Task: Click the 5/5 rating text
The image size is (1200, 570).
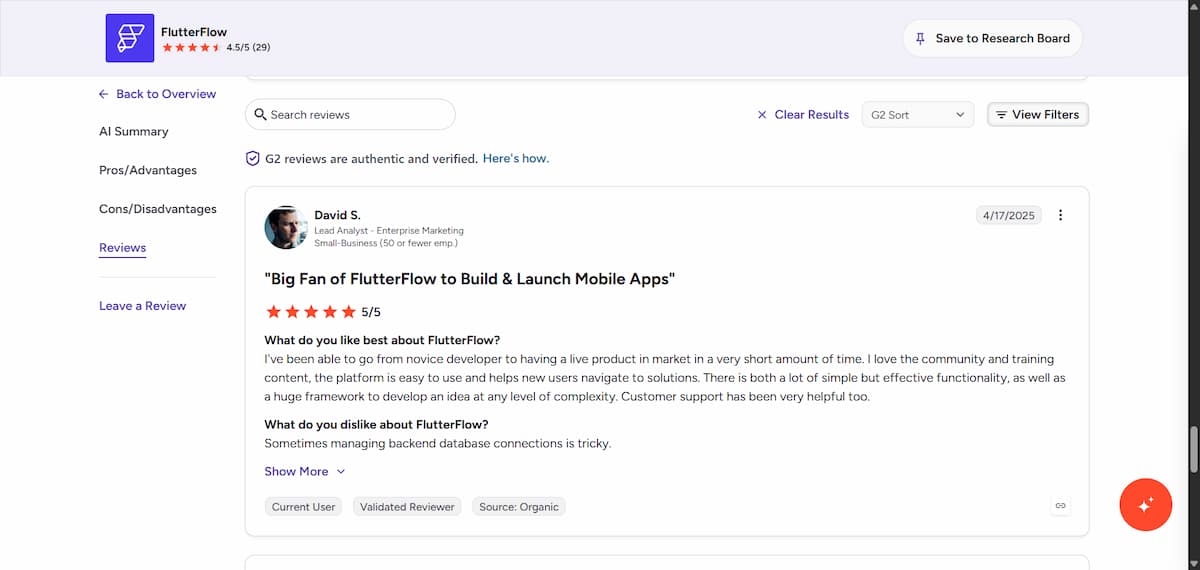Action: [371, 312]
